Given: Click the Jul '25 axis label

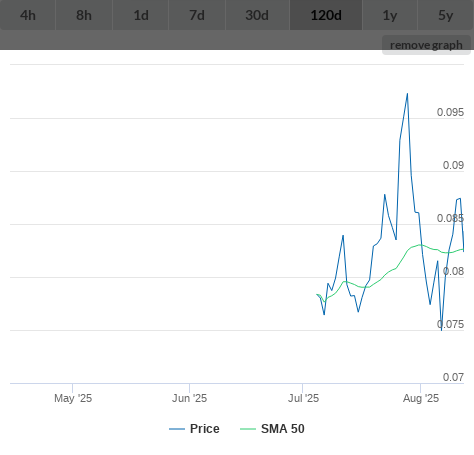Looking at the screenshot, I should click(303, 398).
